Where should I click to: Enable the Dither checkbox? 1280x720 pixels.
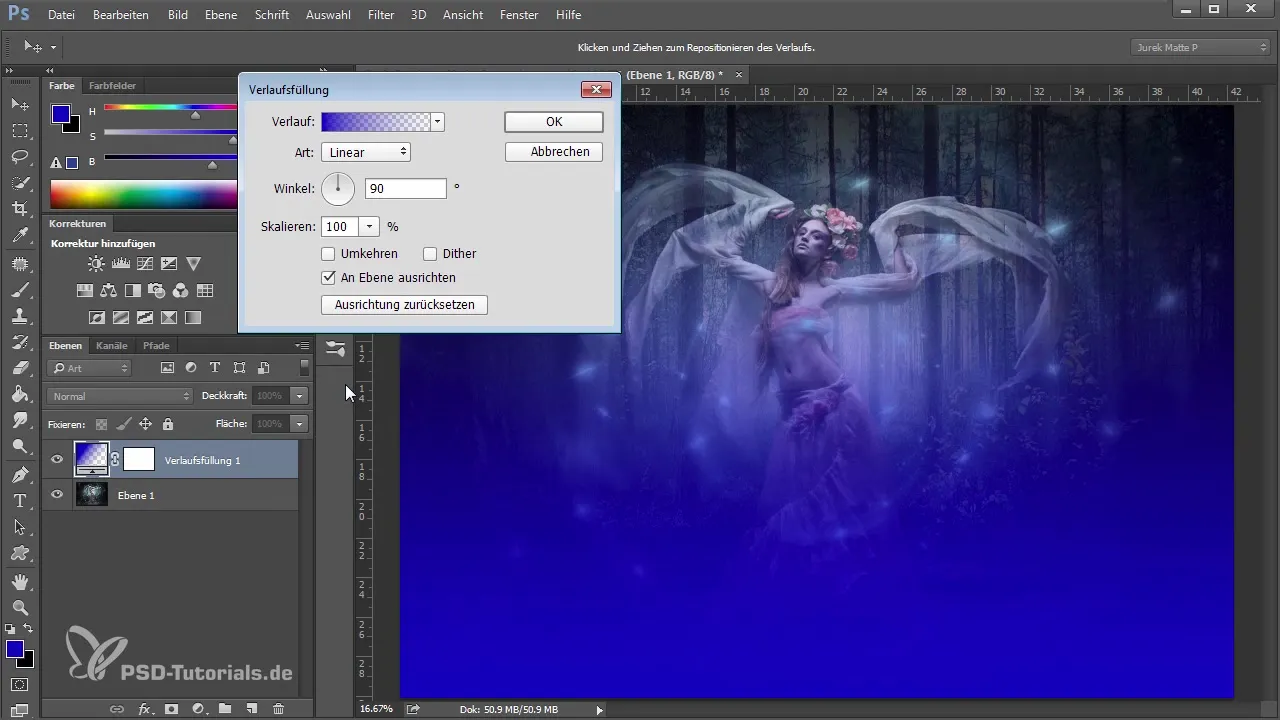tap(430, 254)
